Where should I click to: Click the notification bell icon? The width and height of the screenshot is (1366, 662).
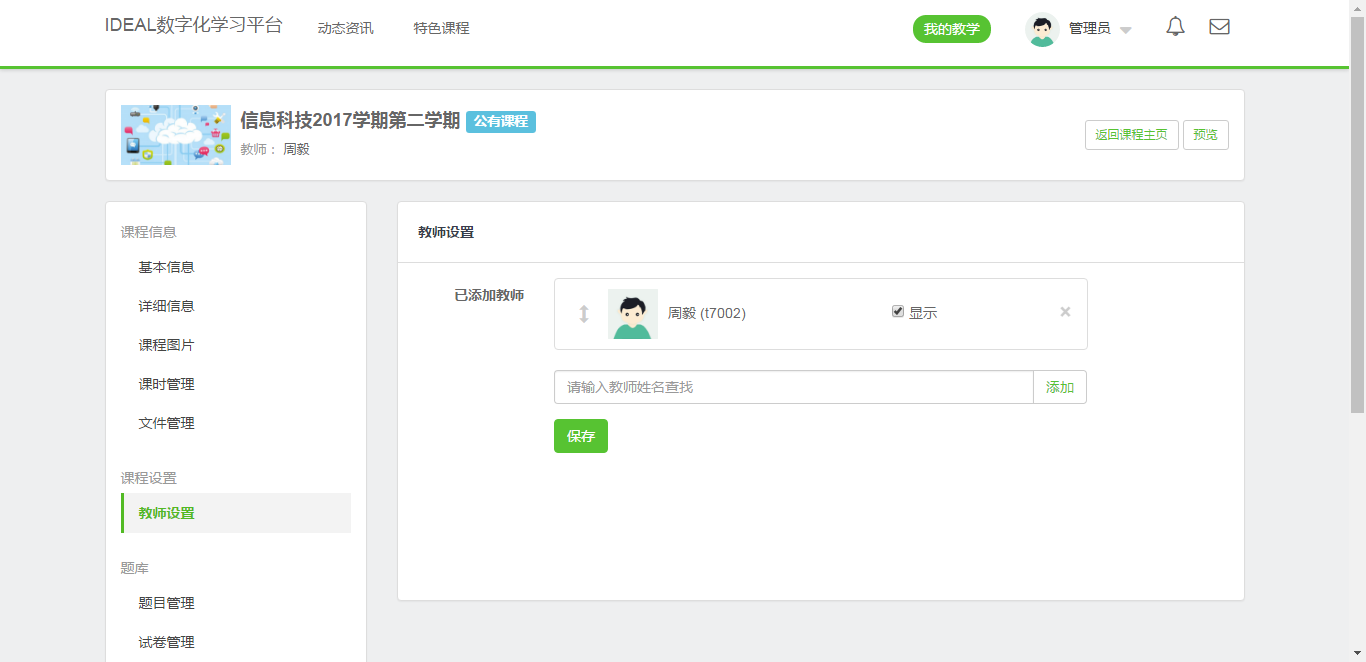pyautogui.click(x=1175, y=27)
